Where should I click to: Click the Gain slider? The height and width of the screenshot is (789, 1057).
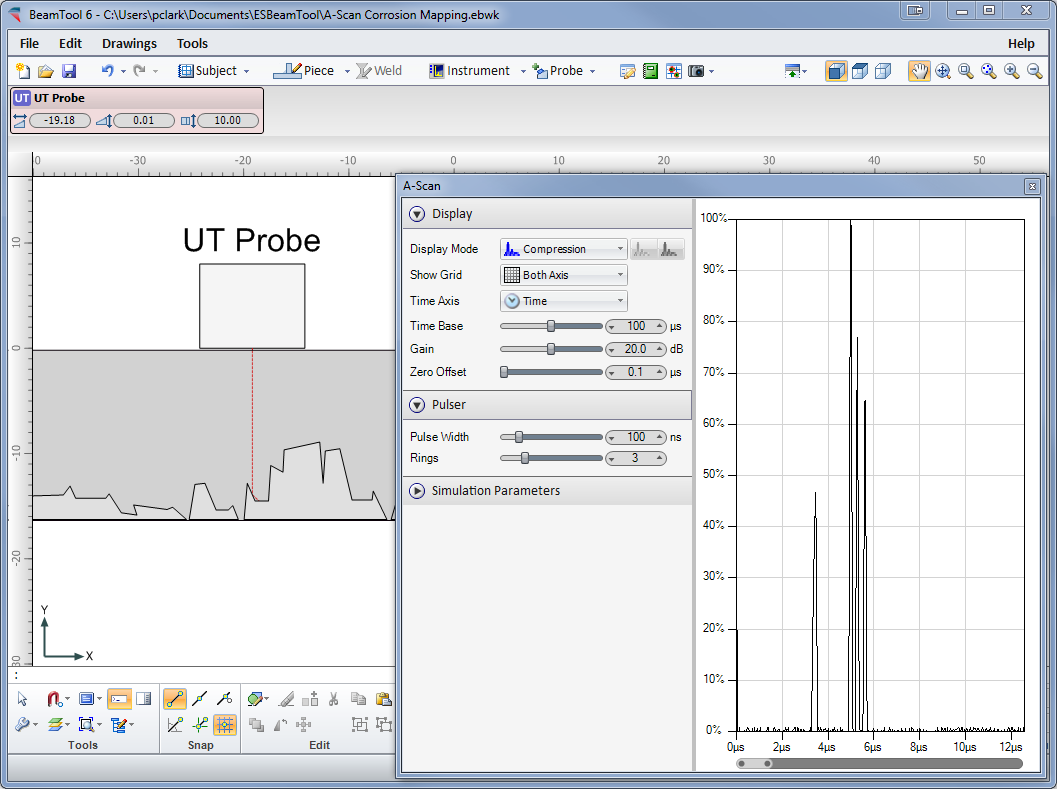click(x=551, y=349)
